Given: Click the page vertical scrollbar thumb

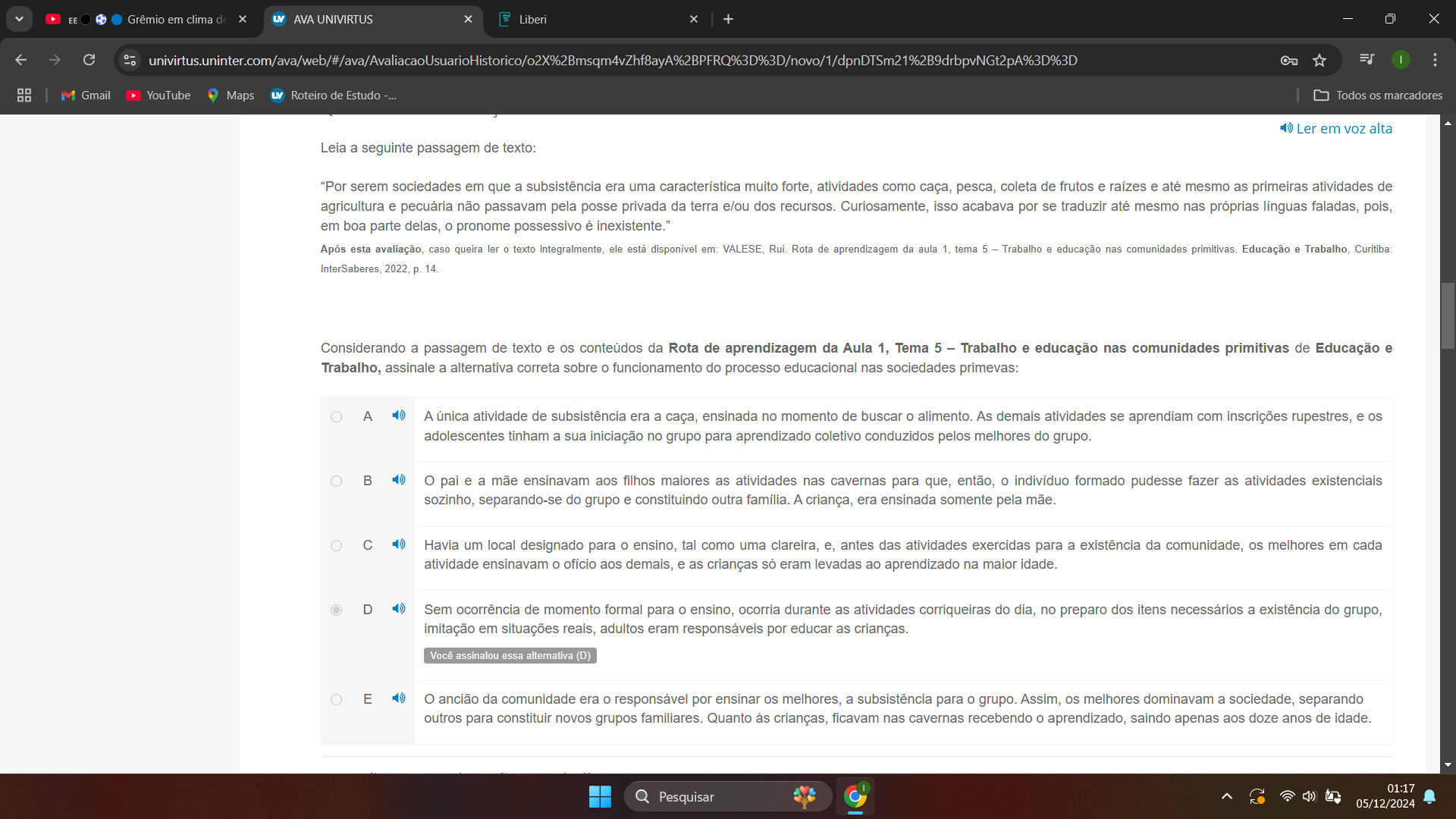Looking at the screenshot, I should pyautogui.click(x=1448, y=315).
